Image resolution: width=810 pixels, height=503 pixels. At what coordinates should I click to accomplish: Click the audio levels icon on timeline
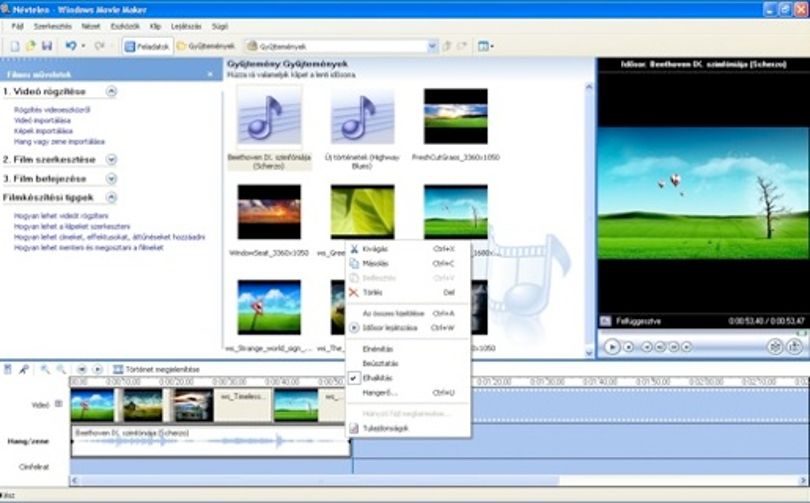(8, 369)
